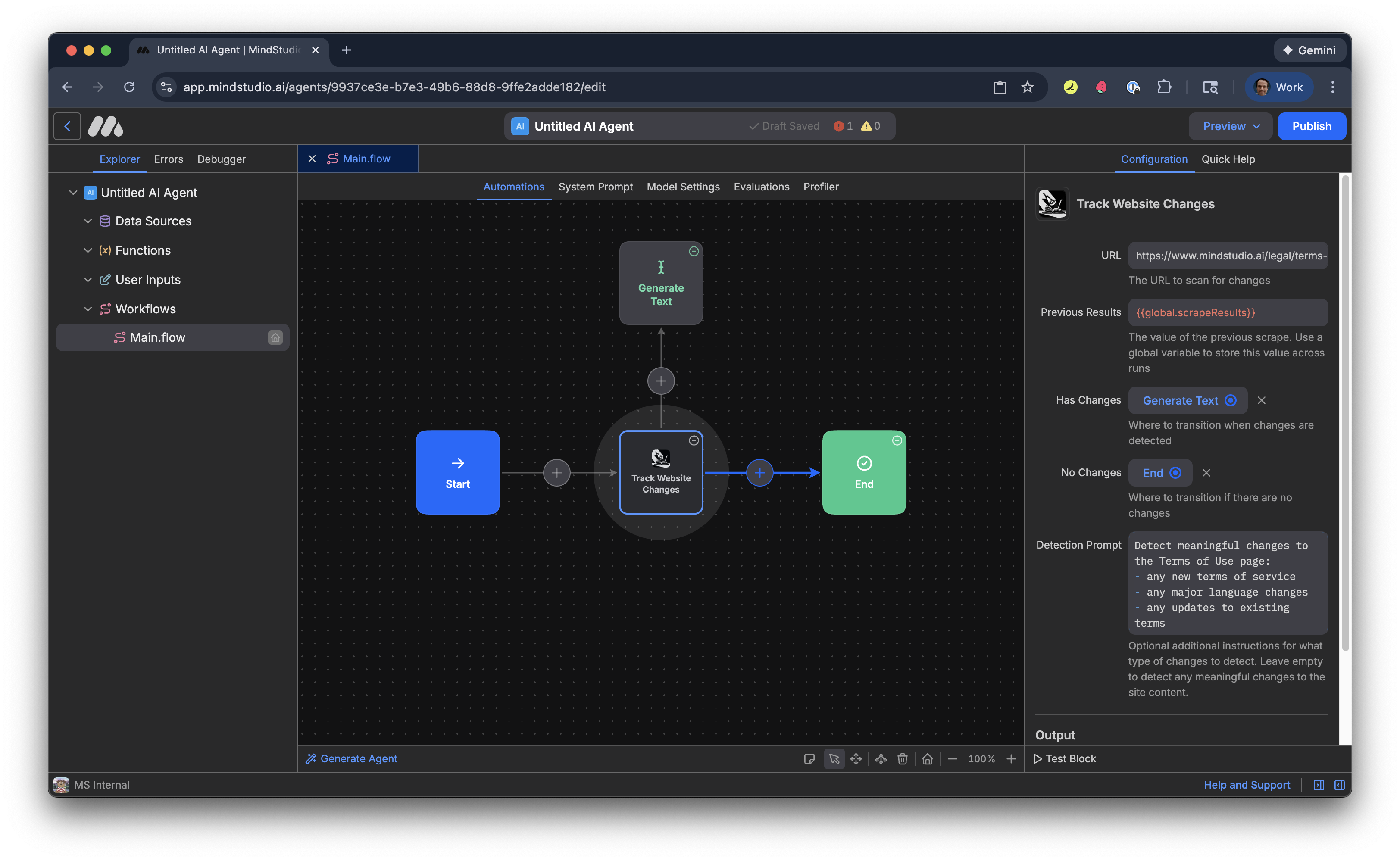Click into the Previous Results field
This screenshot has height=861, width=1400.
1228,312
